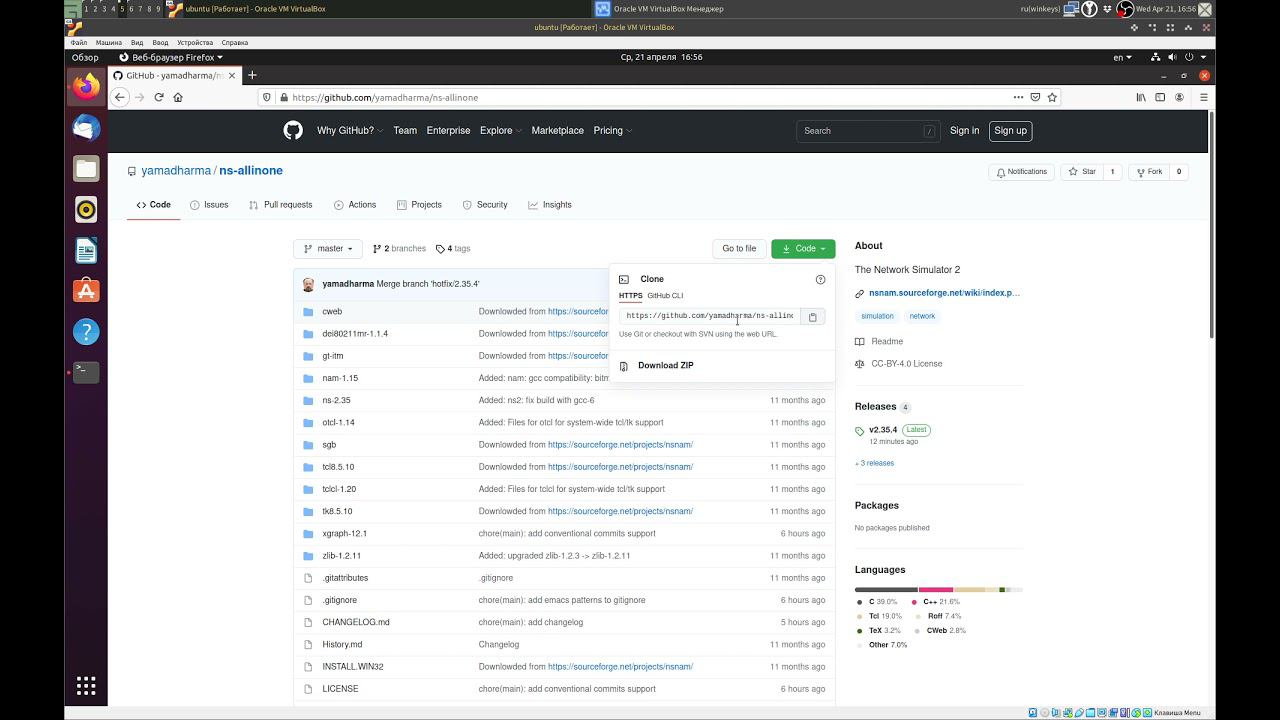
Task: Open the Устройства menu in VirtualBox
Action: 195,43
